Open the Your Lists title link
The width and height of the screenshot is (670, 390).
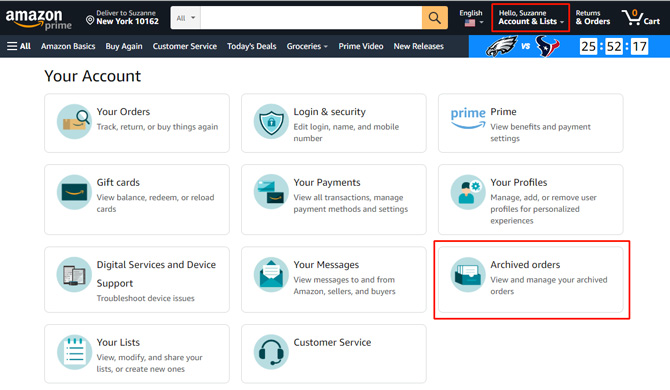[118, 343]
